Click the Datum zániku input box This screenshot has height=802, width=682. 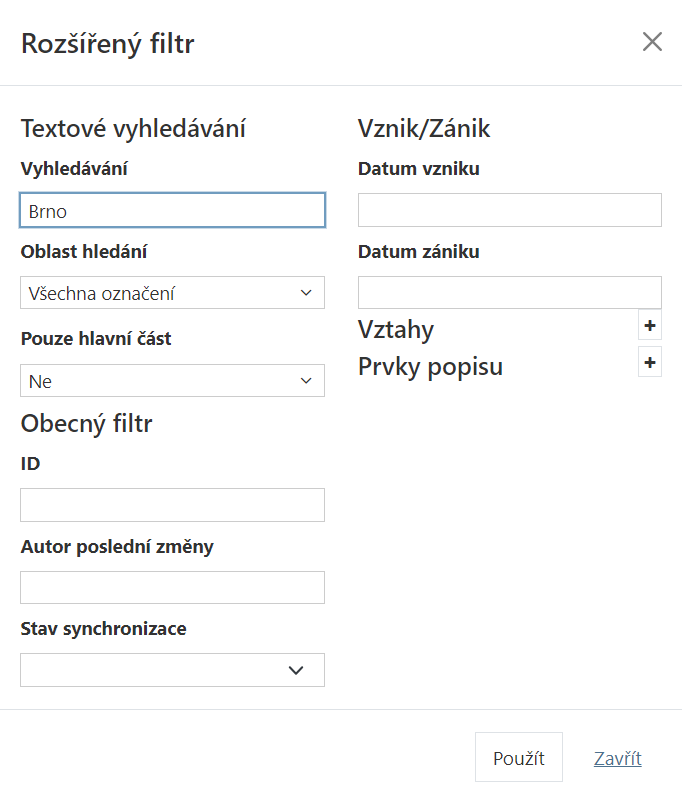510,293
